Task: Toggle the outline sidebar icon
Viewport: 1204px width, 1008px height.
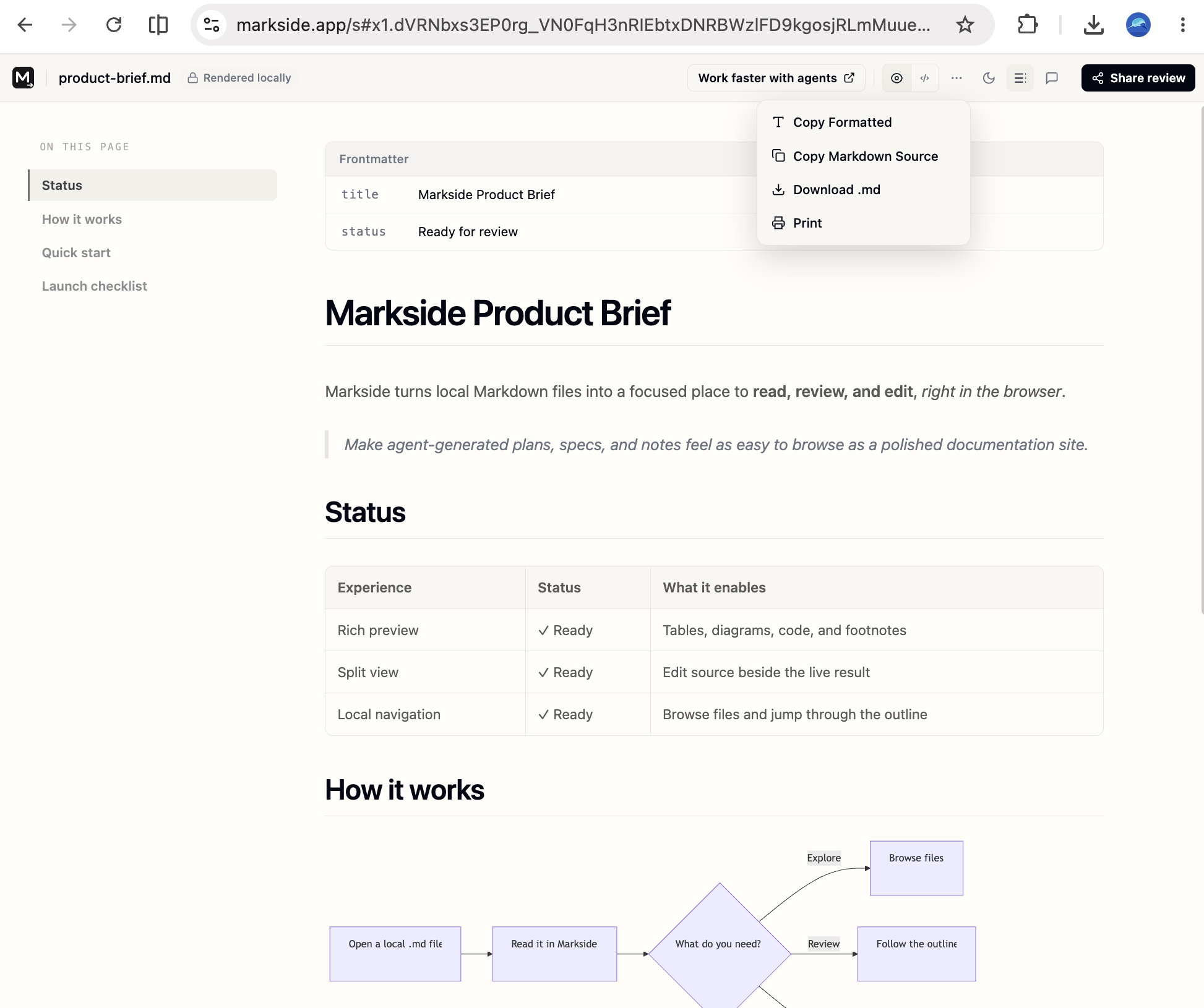Action: 1020,78
